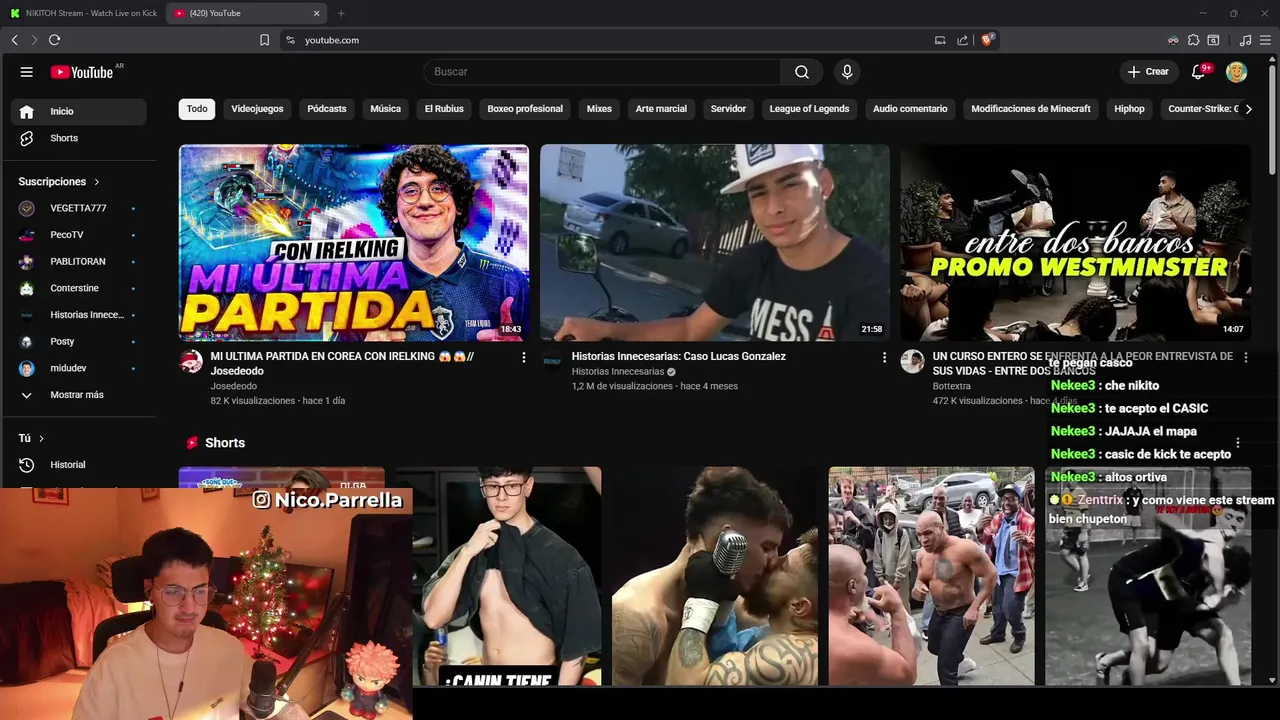Image resolution: width=1280 pixels, height=720 pixels.
Task: Click the search magnifier button
Action: click(x=802, y=72)
